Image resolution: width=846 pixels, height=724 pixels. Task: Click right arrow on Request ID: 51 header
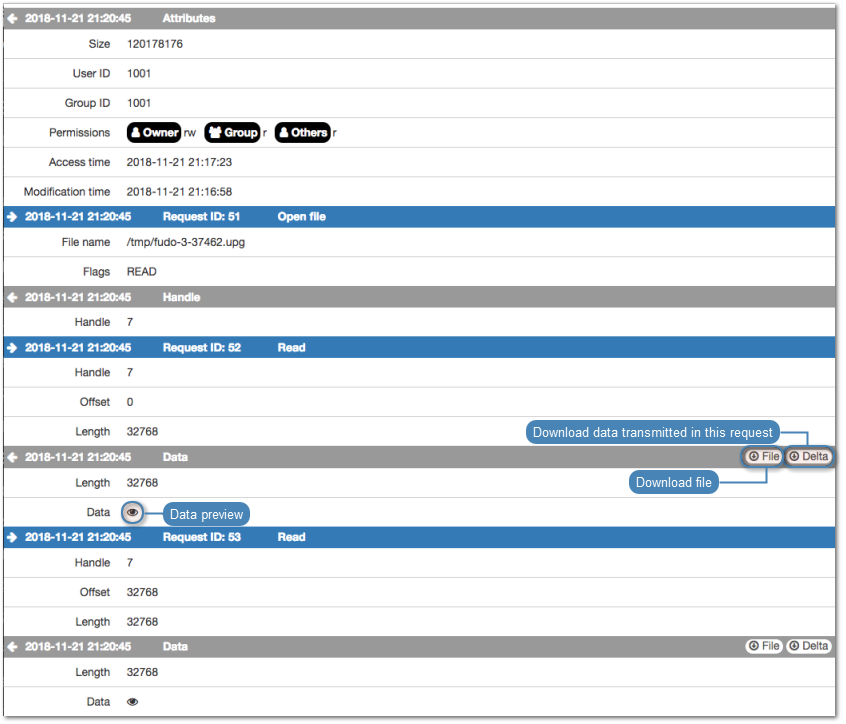(13, 216)
